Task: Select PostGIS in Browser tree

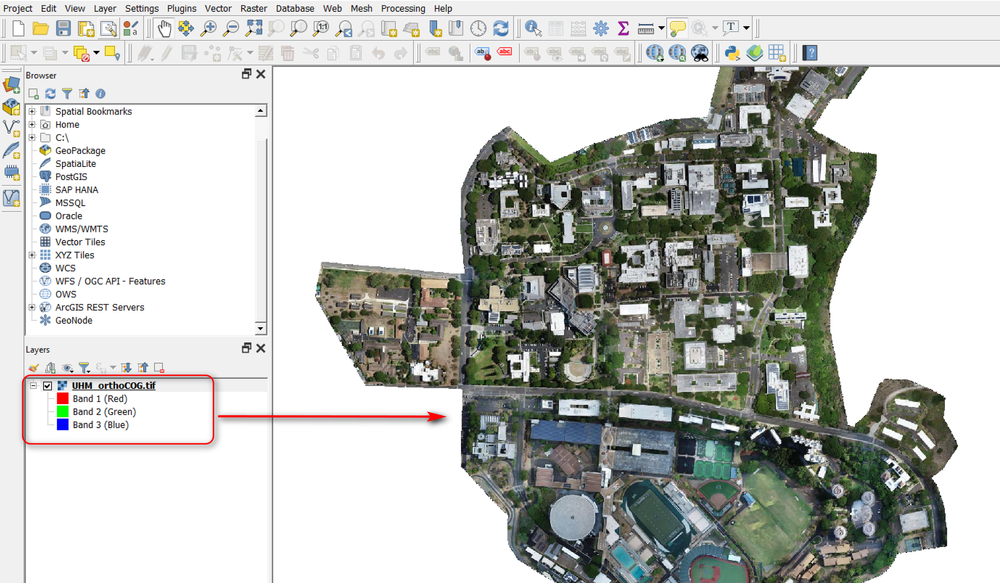Action: [71, 177]
